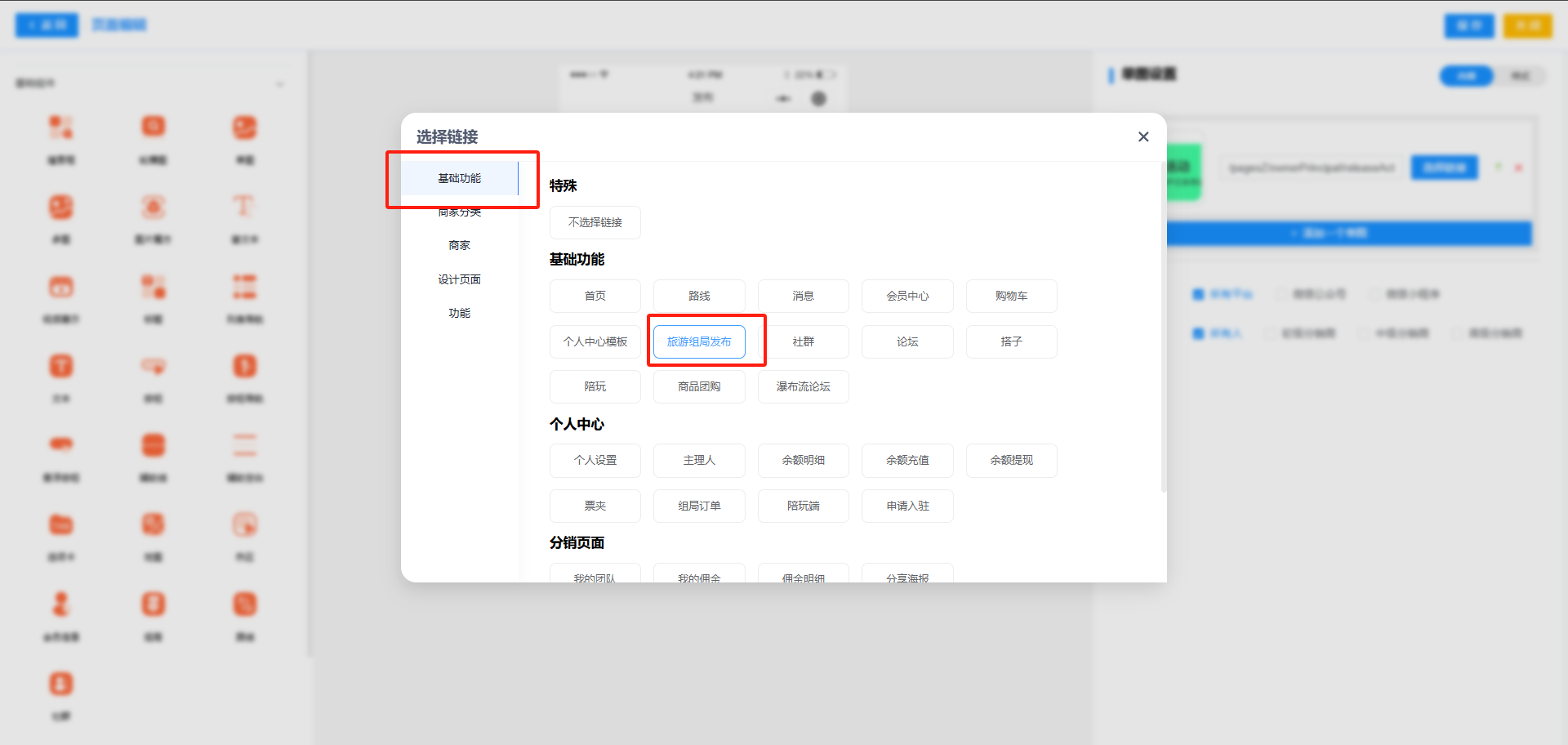Select the 首页 link option
1568x745 pixels.
[595, 296]
